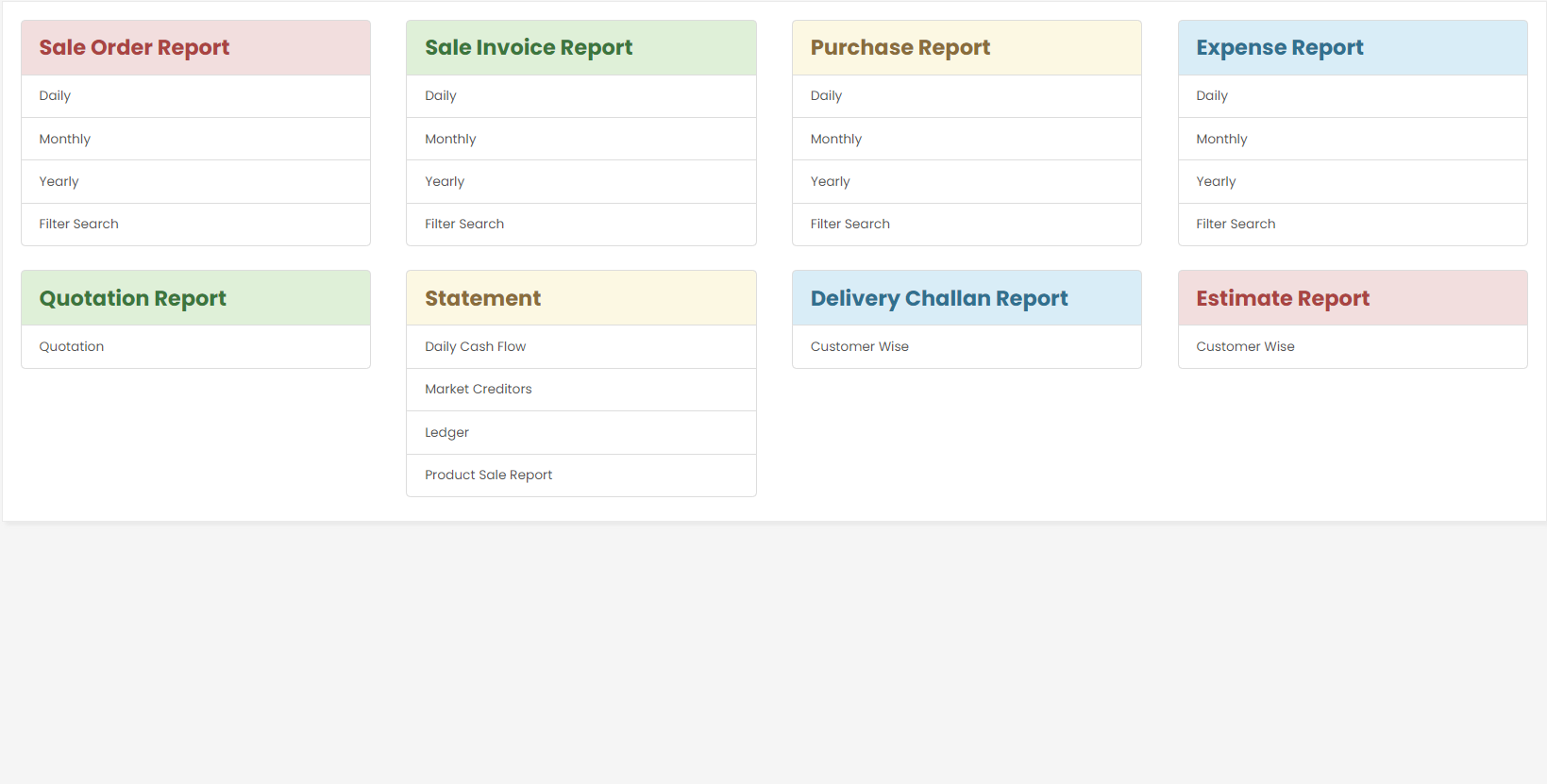Viewport: 1547px width, 784px height.
Task: Open Product Sale Report
Action: (x=489, y=475)
